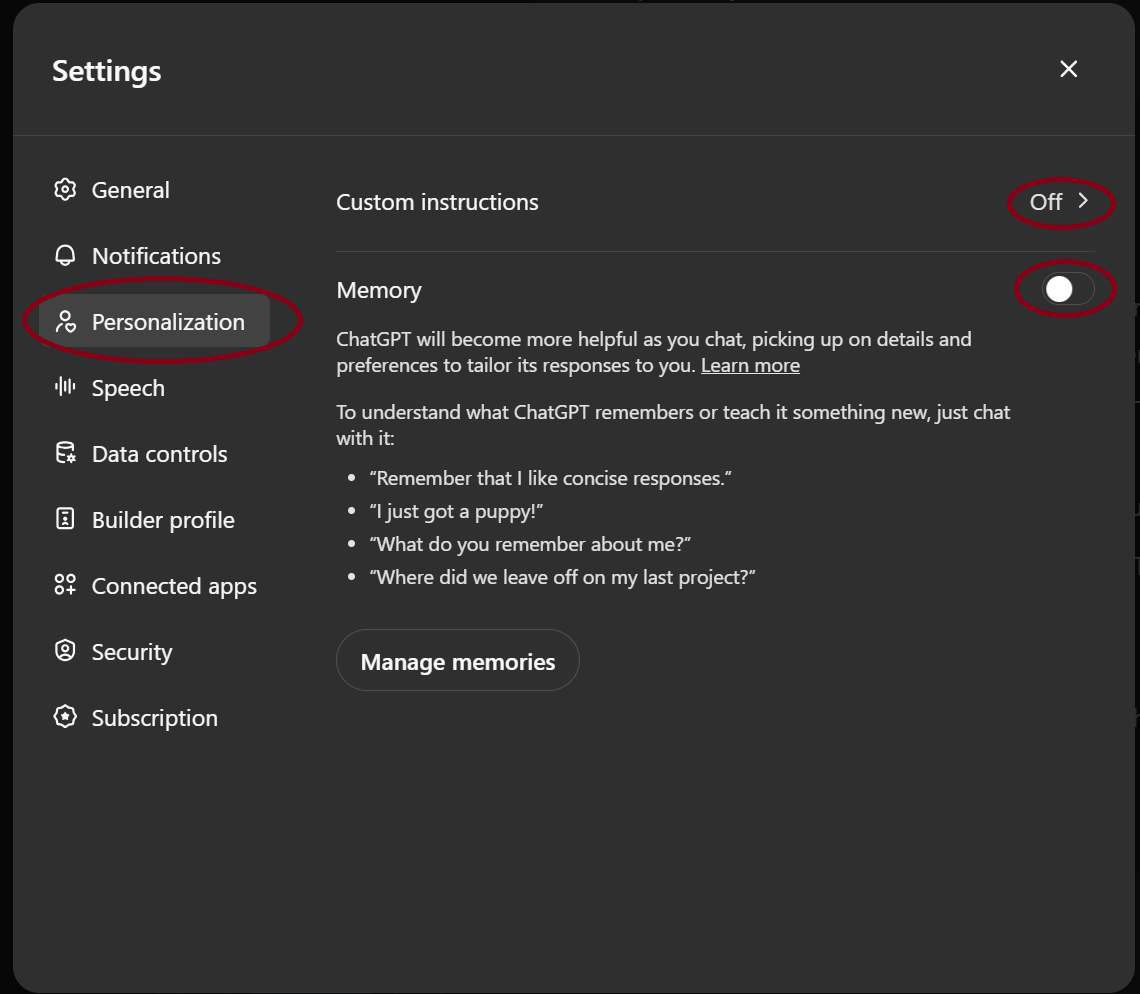
Task: Click the "Where did we leave off" example
Action: coord(563,577)
